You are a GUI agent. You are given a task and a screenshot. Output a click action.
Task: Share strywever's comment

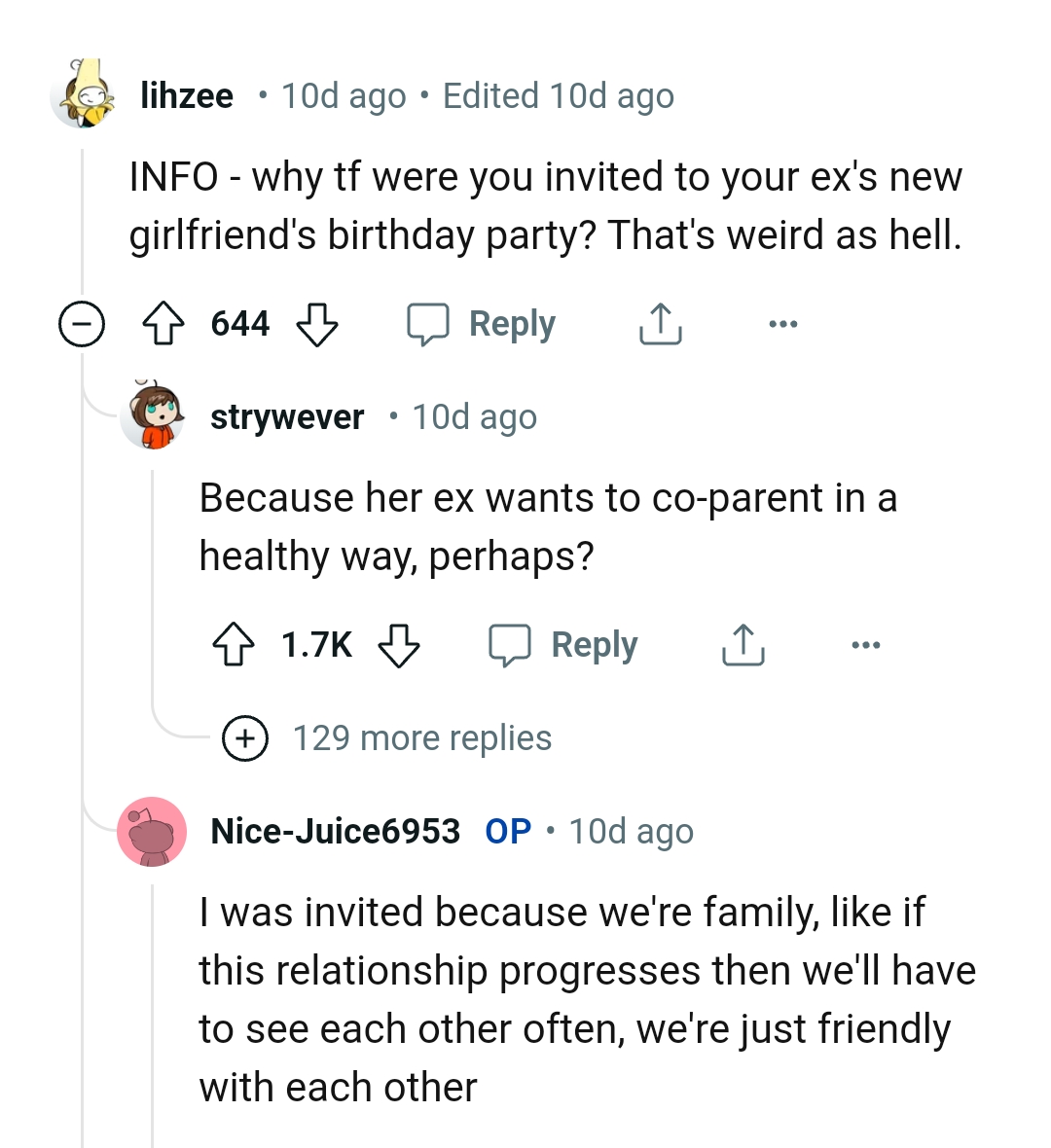tap(743, 643)
